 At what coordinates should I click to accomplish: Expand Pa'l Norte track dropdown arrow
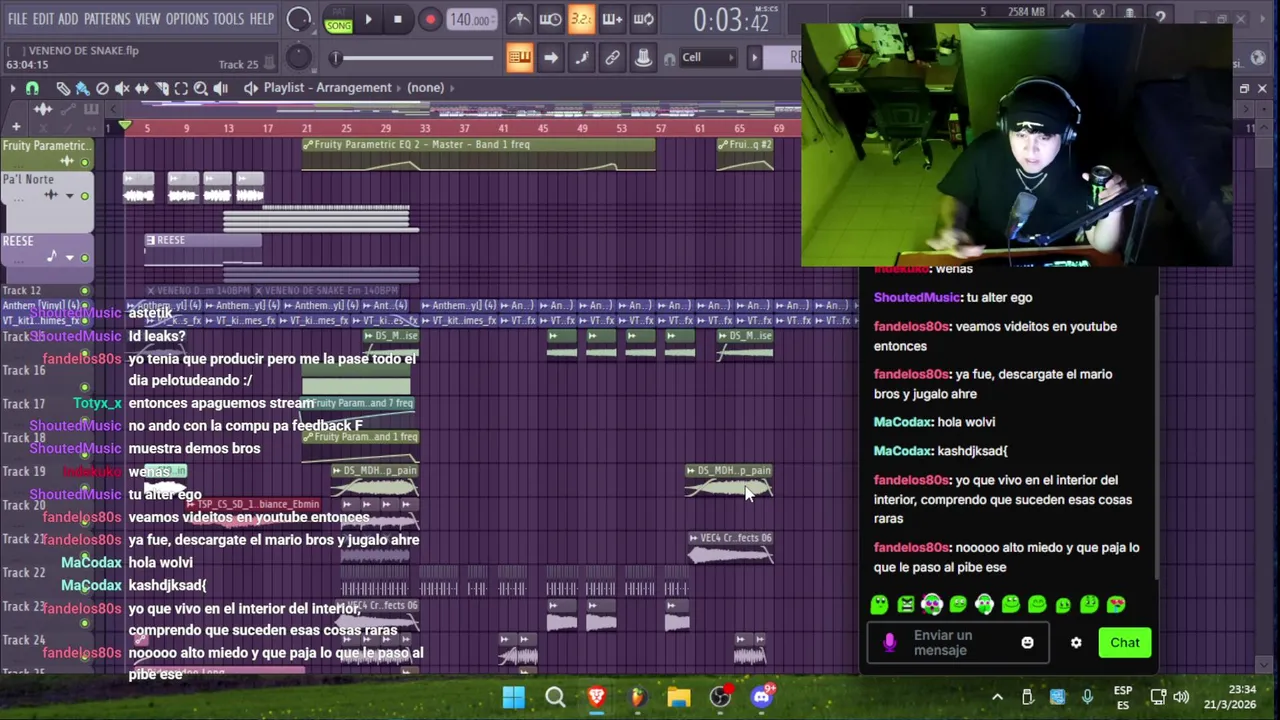(69, 196)
